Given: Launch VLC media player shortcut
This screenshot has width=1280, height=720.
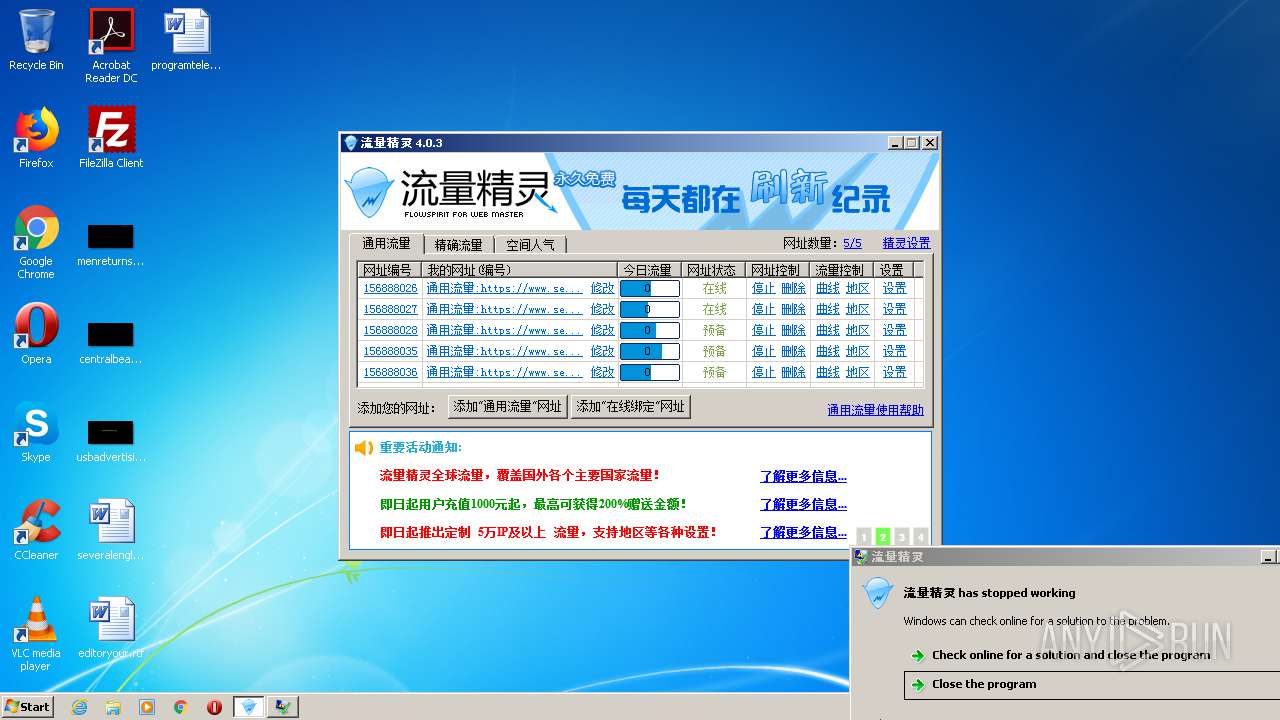Looking at the screenshot, I should [36, 634].
